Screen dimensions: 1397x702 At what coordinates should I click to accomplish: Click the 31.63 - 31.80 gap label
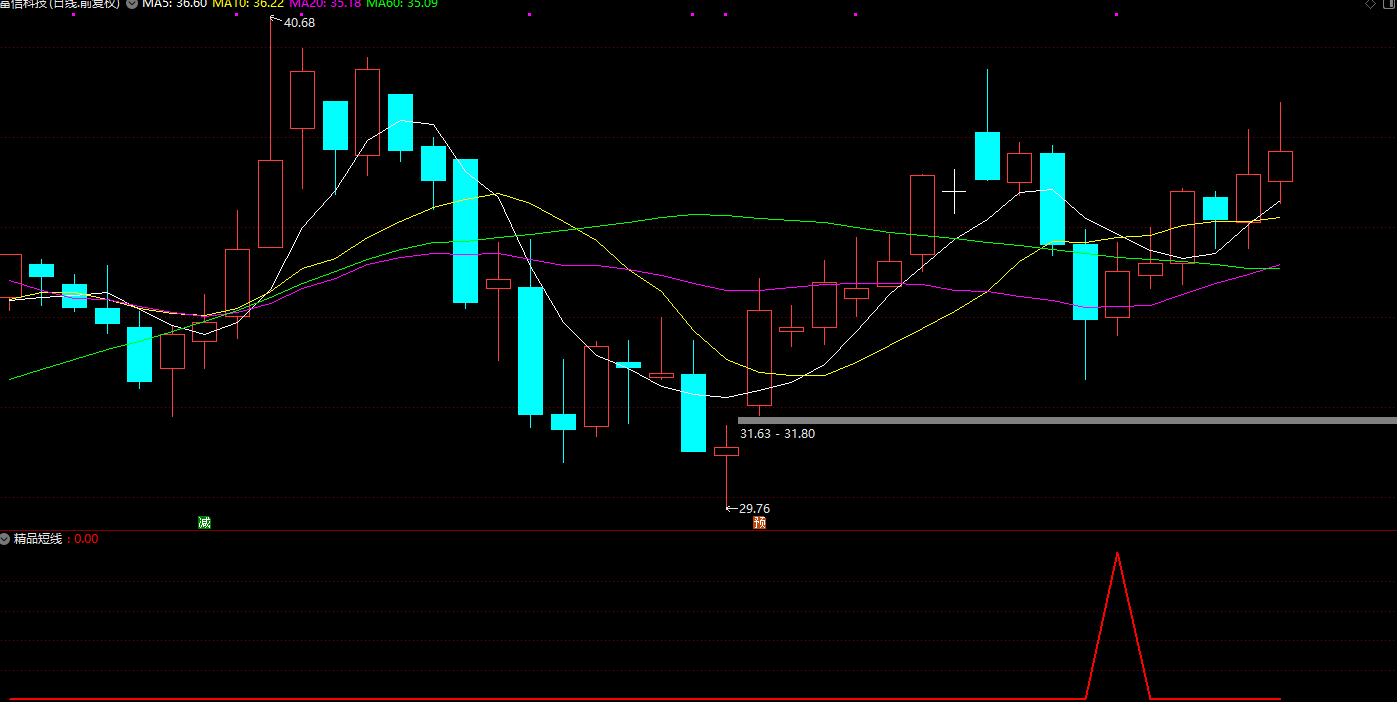pos(777,434)
